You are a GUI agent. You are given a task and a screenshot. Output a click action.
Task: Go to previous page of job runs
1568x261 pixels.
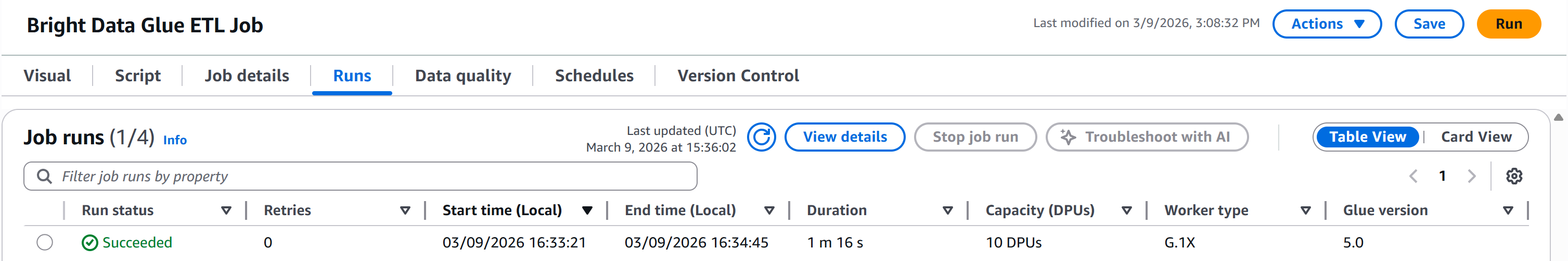coord(1413,176)
